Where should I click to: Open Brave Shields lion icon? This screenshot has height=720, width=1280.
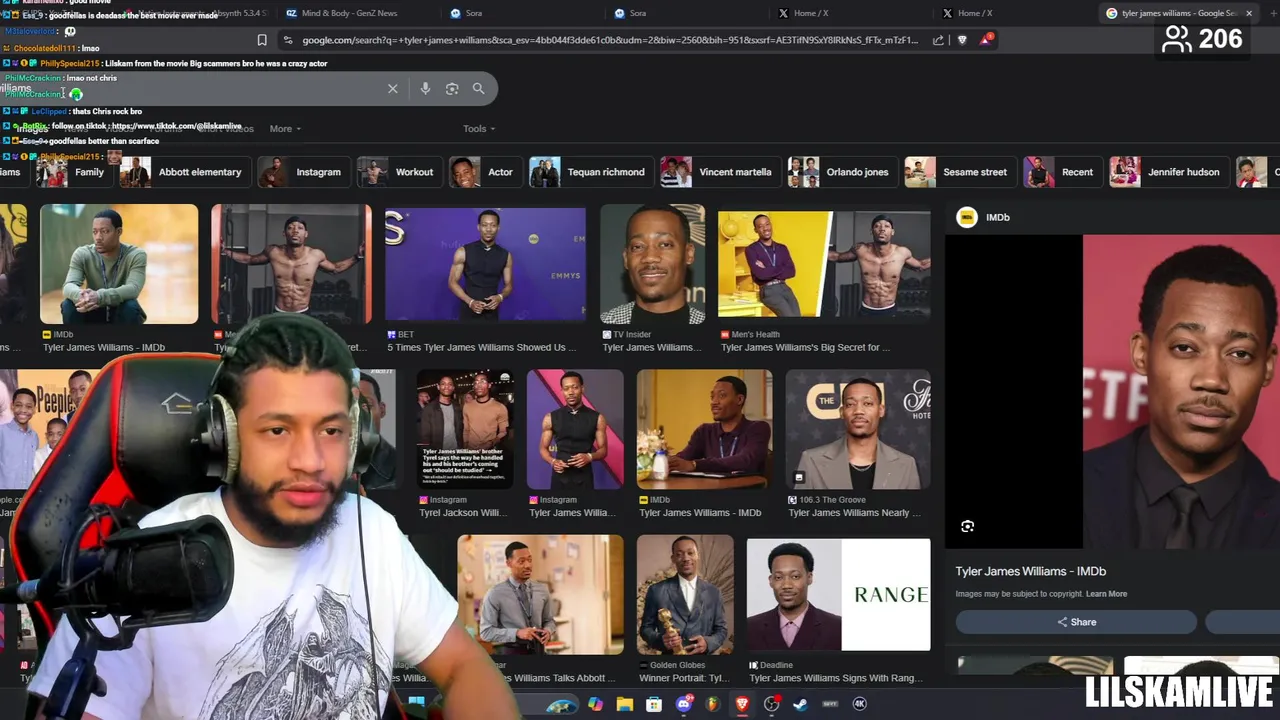pyautogui.click(x=962, y=40)
